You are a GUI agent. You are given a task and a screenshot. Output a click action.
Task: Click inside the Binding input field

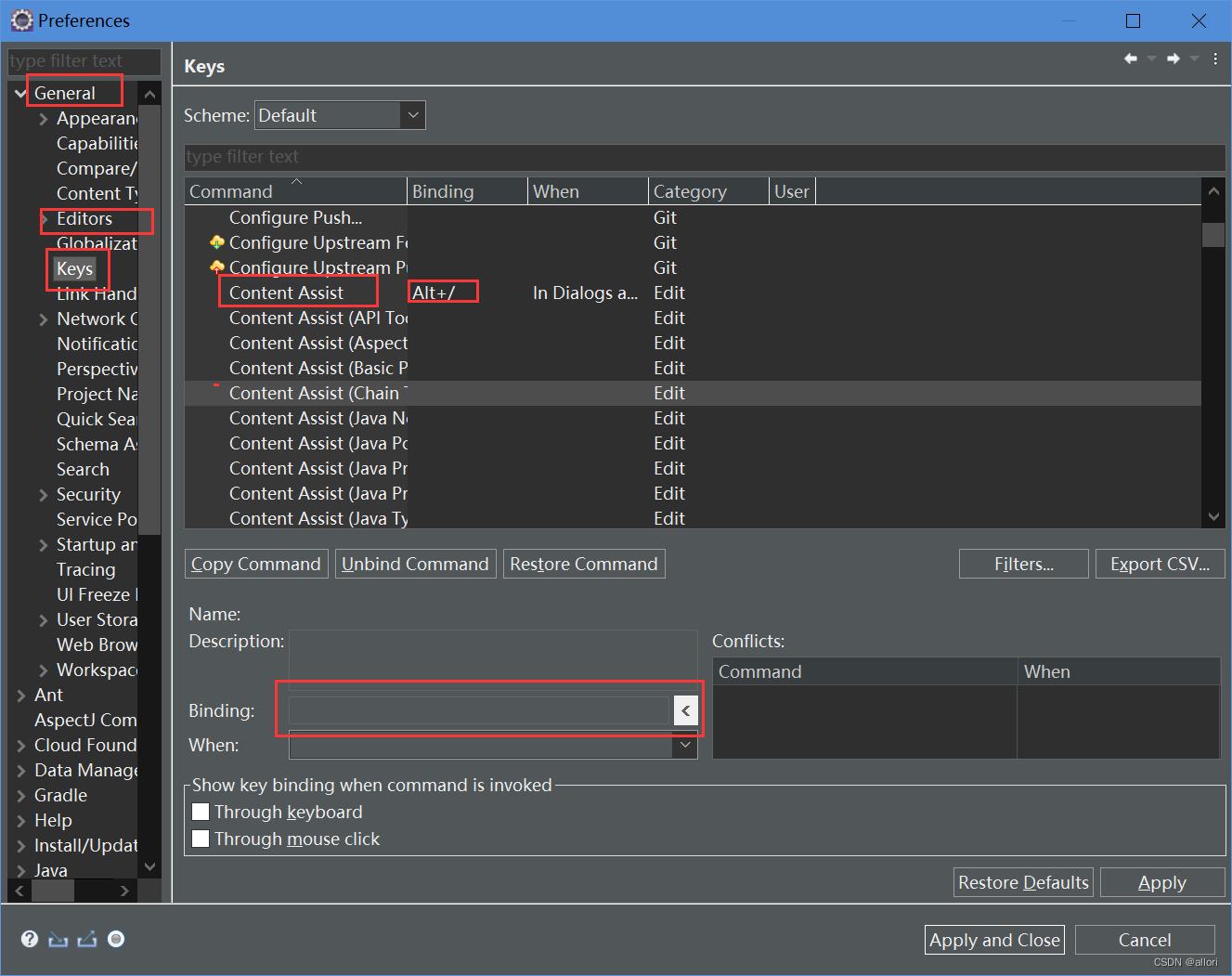[478, 709]
